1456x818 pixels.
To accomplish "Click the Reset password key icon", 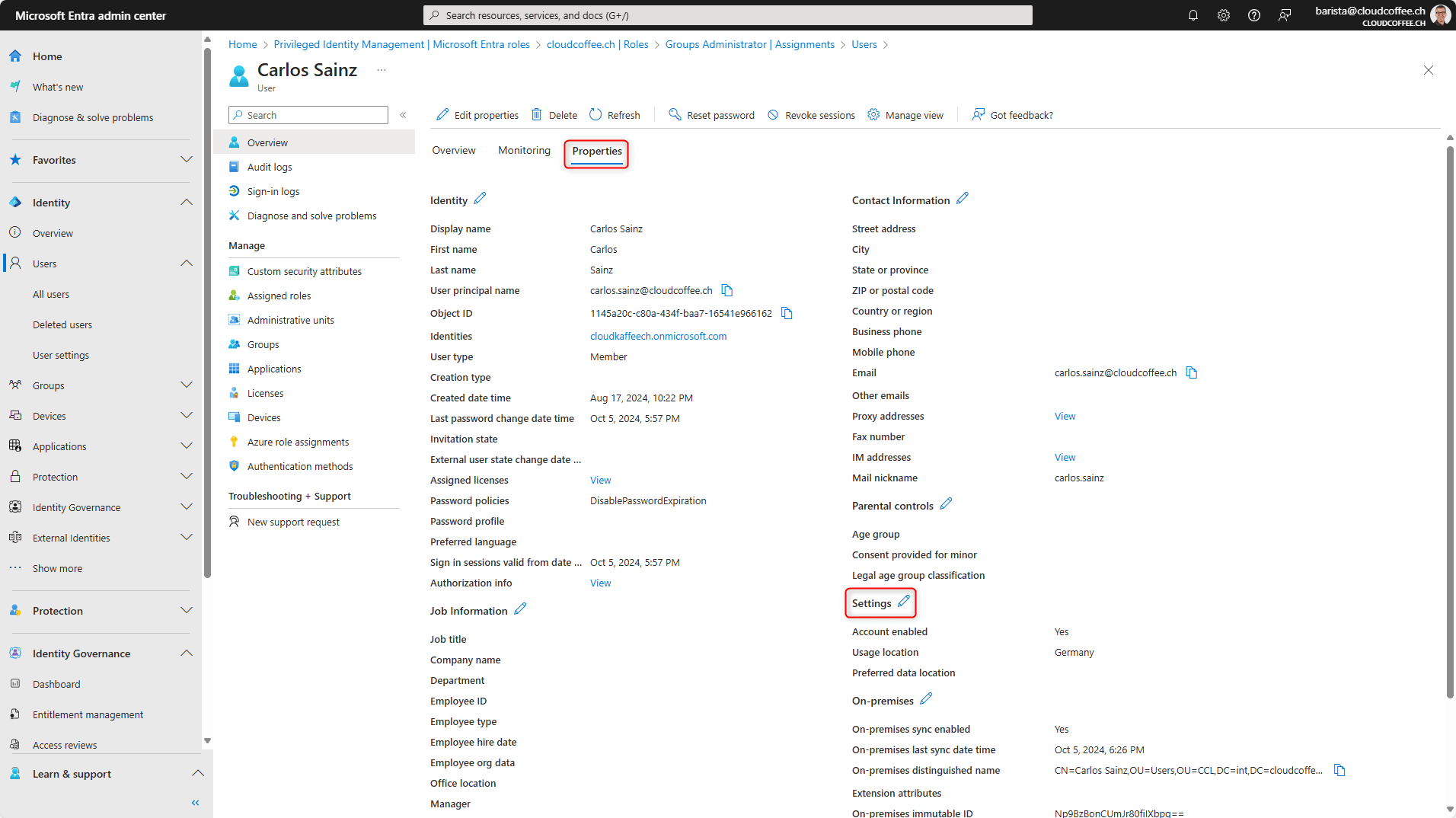I will (675, 114).
